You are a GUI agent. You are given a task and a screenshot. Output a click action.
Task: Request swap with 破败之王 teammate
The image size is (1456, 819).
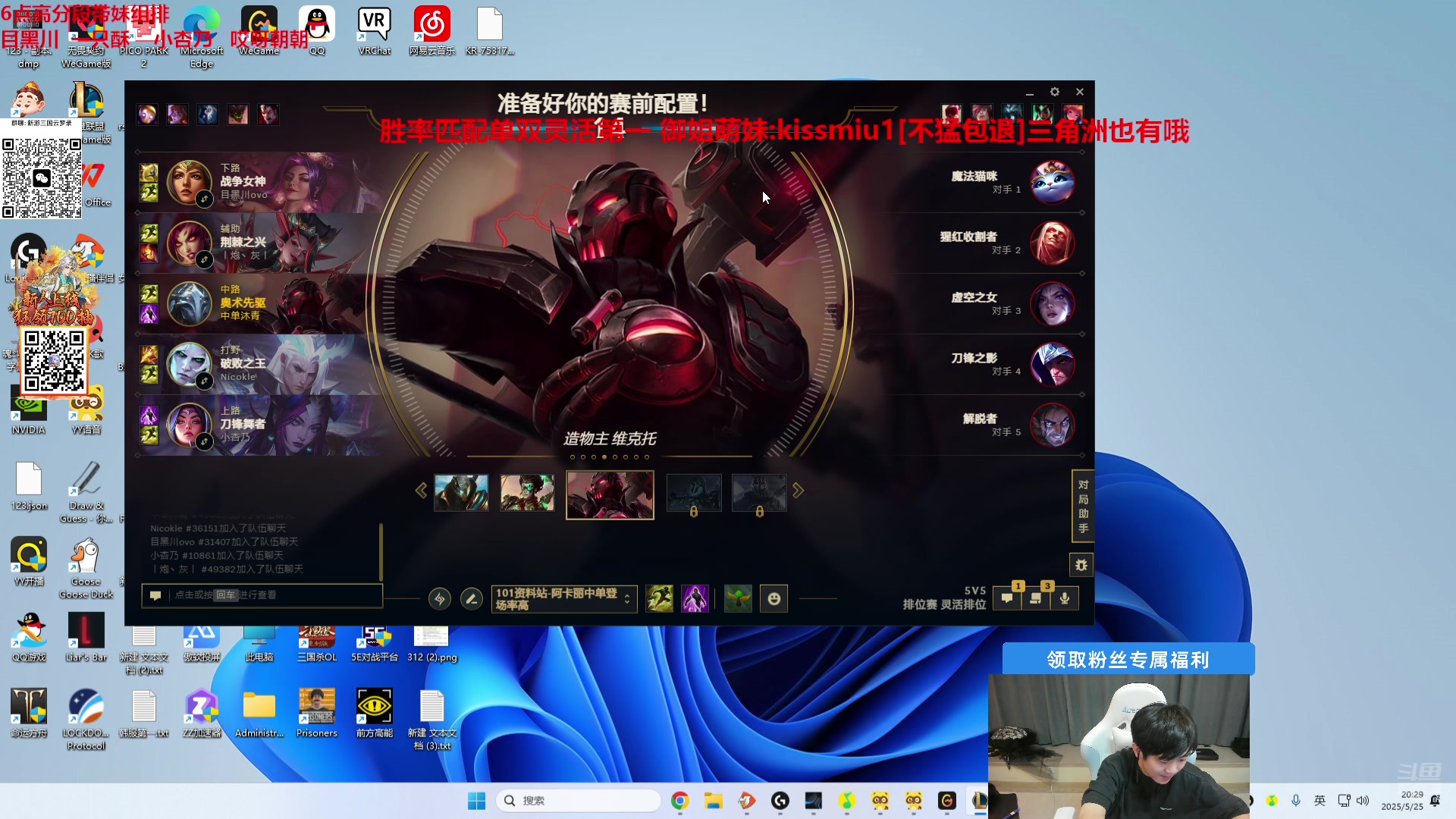click(204, 381)
